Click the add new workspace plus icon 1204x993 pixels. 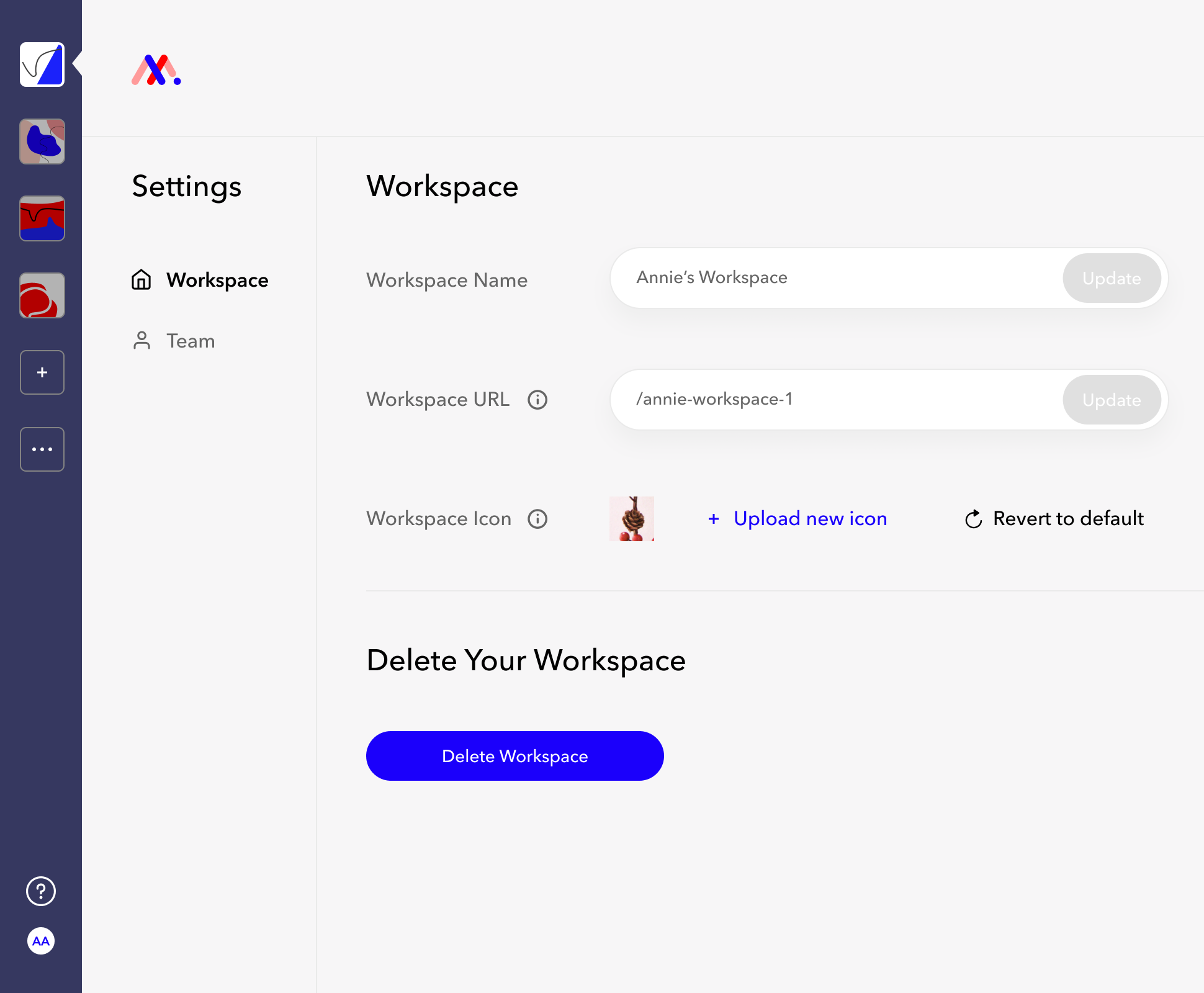[x=42, y=372]
